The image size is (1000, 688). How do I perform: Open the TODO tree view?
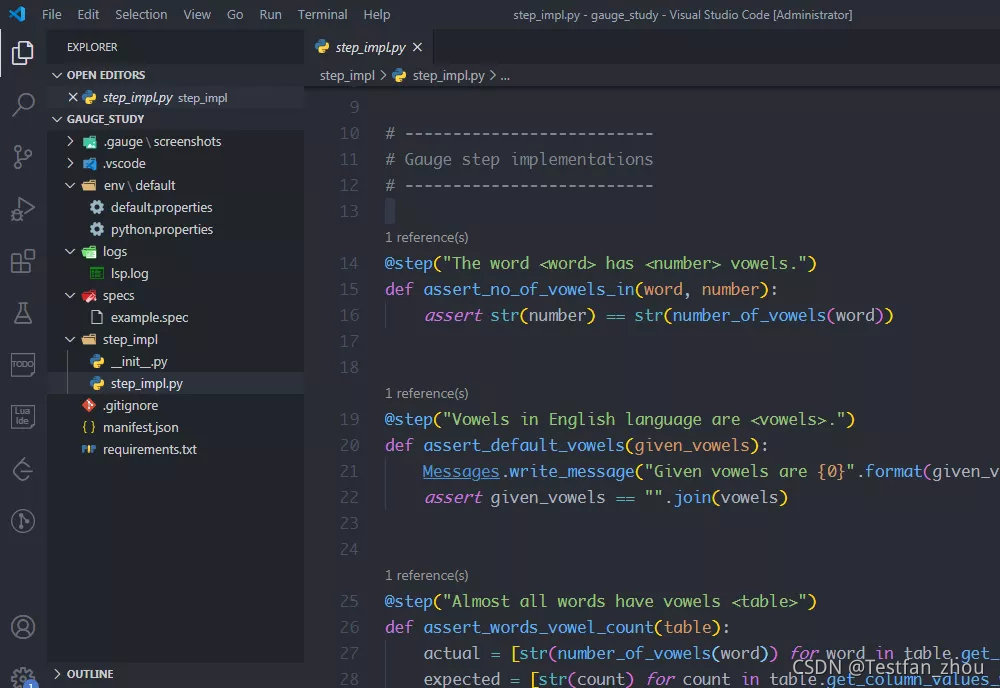[x=22, y=365]
